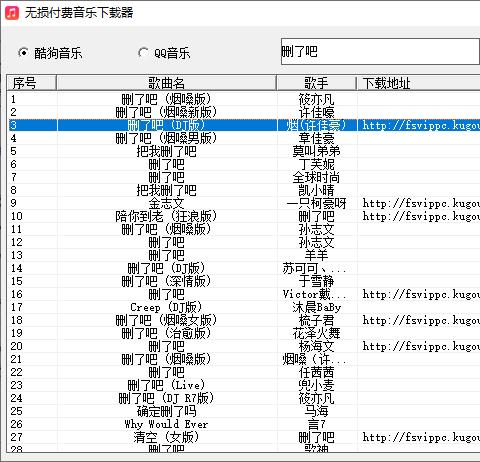The width and height of the screenshot is (480, 462).
Task: Select singer 苏可可 in row 14
Action: 314,268
